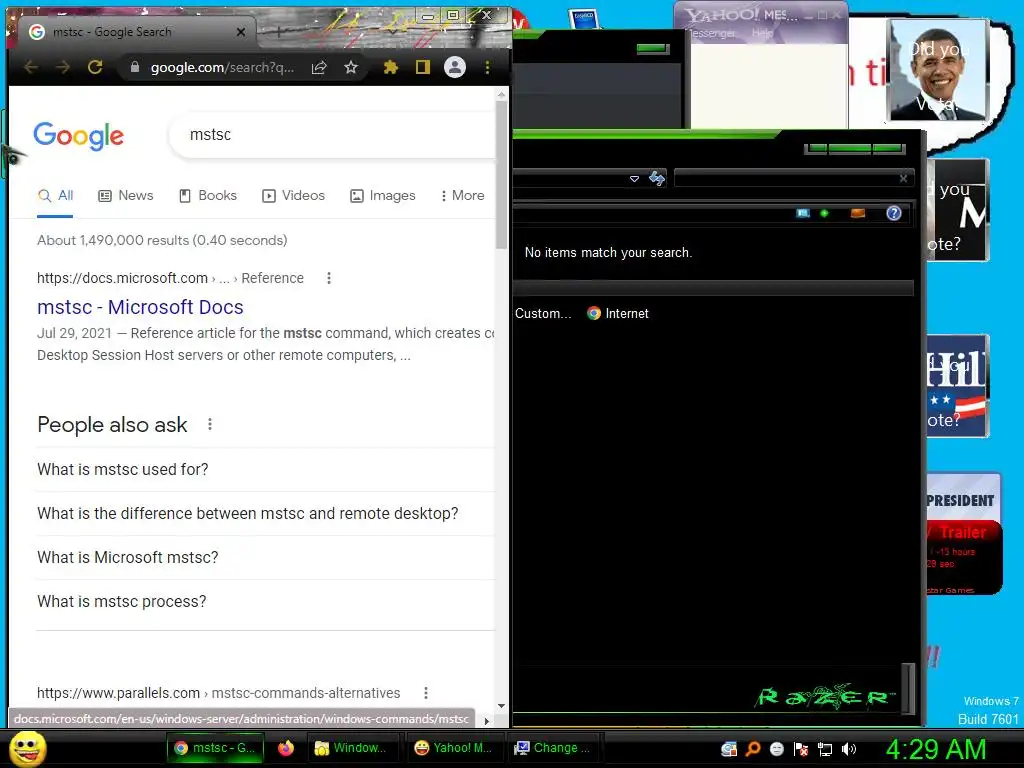This screenshot has height=768, width=1024.
Task: Expand 'What is mstsc process?'
Action: click(266, 601)
